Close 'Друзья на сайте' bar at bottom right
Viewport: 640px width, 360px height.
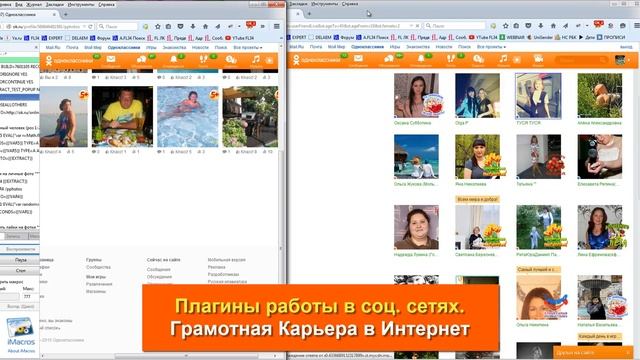(x=628, y=352)
